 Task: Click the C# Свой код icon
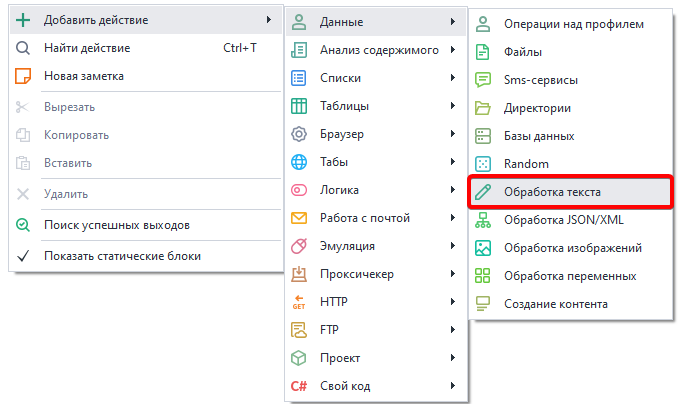pyautogui.click(x=298, y=386)
